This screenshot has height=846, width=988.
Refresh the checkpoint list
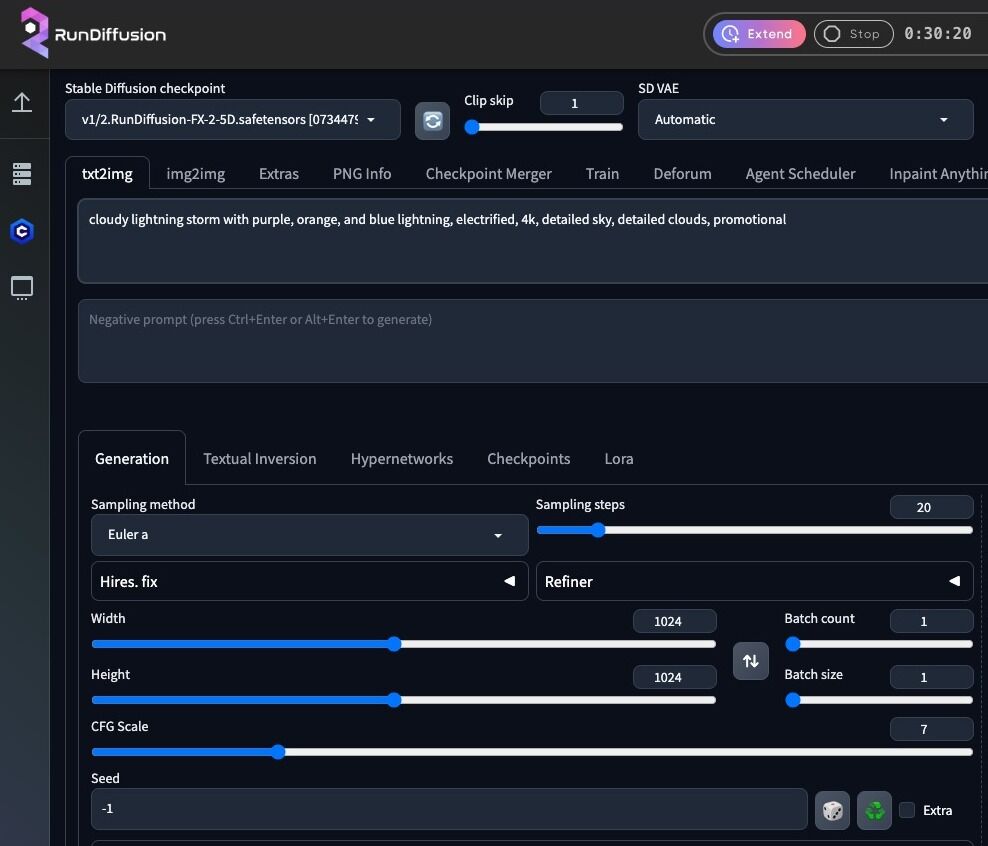click(x=432, y=120)
